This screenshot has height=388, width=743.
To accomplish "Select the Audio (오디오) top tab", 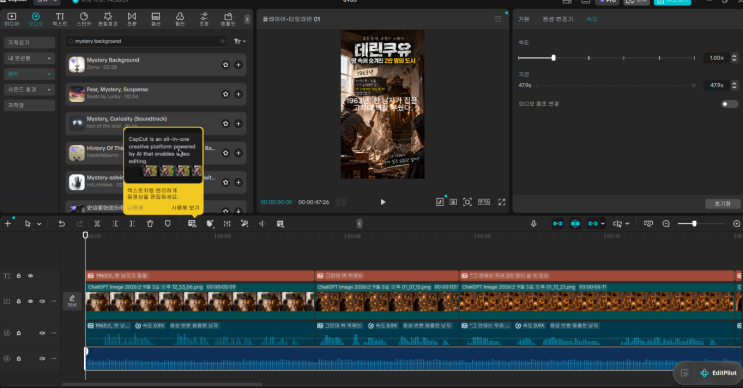I will [36, 19].
